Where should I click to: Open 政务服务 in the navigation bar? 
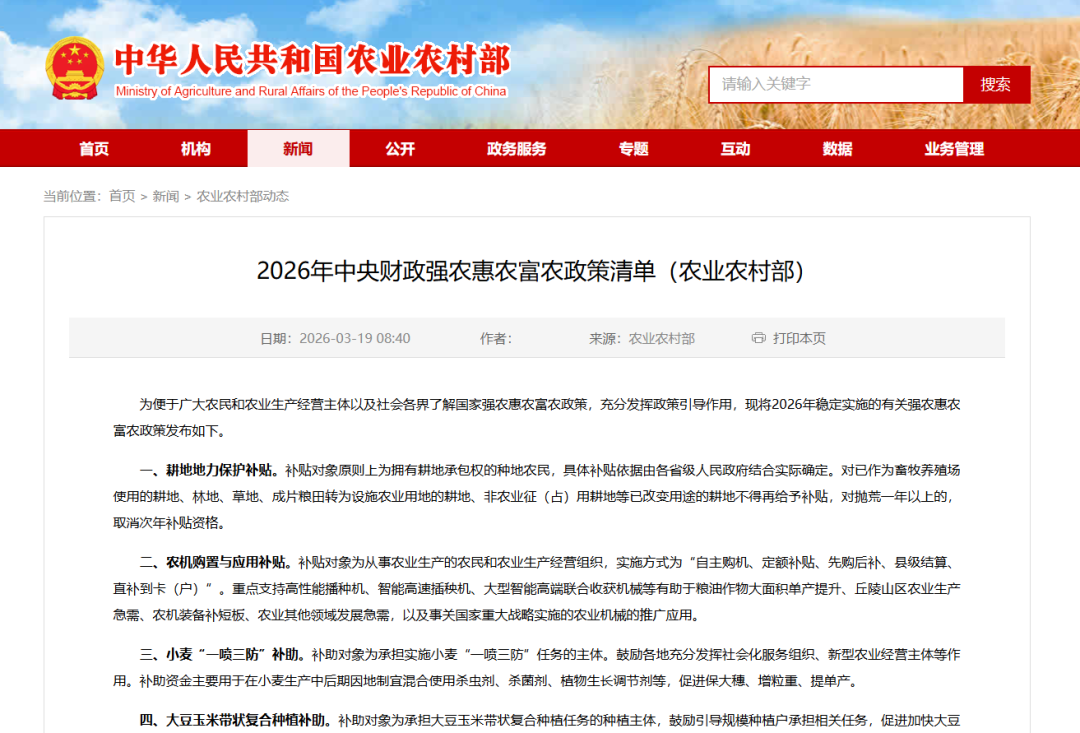point(517,149)
